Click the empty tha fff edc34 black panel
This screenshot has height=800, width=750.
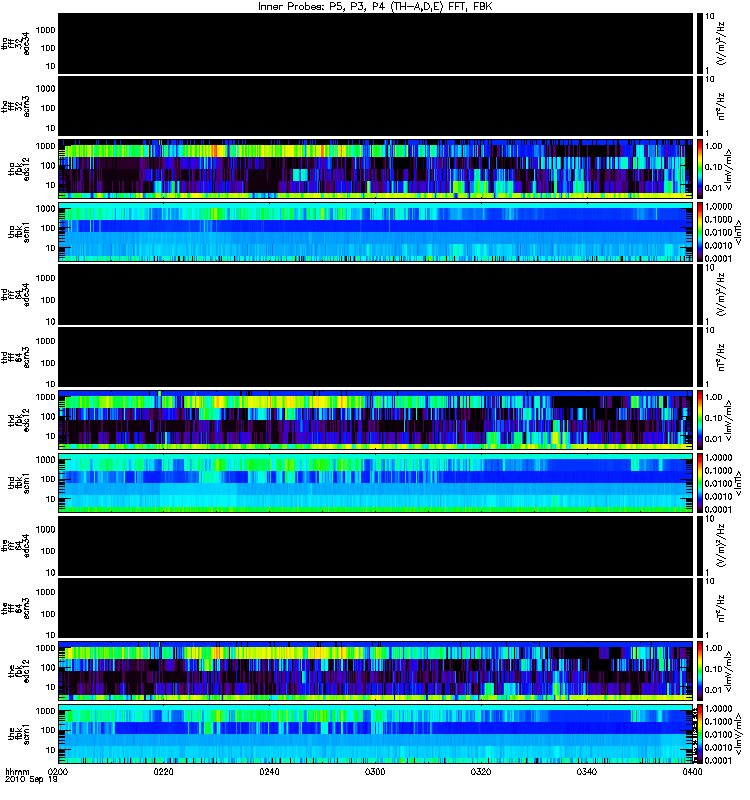tap(376, 43)
